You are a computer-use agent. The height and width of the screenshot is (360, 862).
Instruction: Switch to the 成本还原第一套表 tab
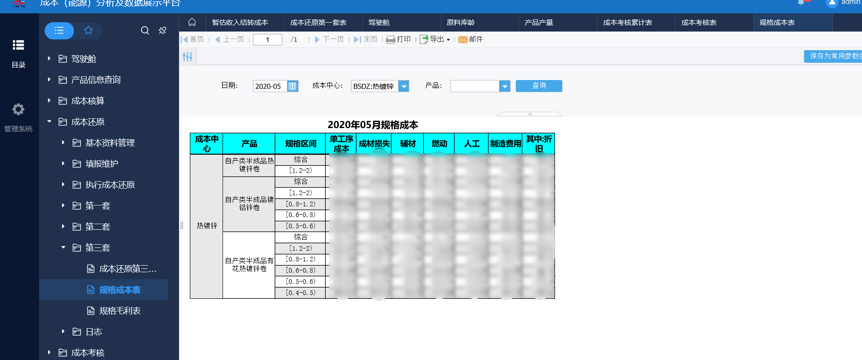[x=318, y=23]
